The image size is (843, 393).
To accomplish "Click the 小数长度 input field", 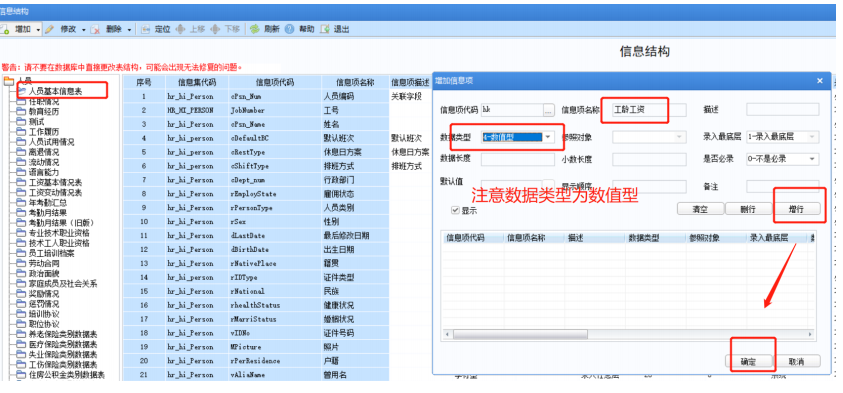I will (x=649, y=159).
